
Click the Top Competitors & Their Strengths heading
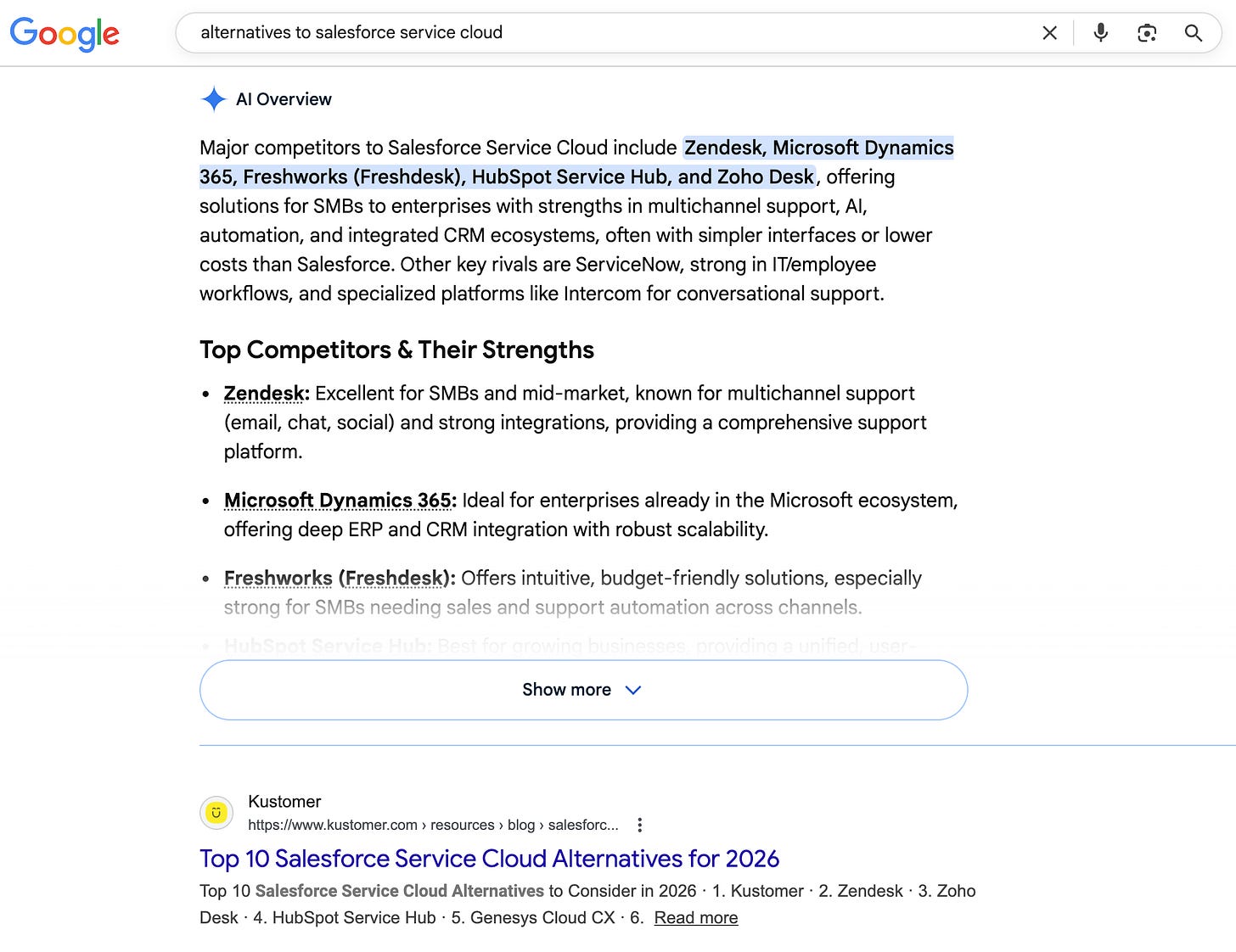(x=396, y=350)
